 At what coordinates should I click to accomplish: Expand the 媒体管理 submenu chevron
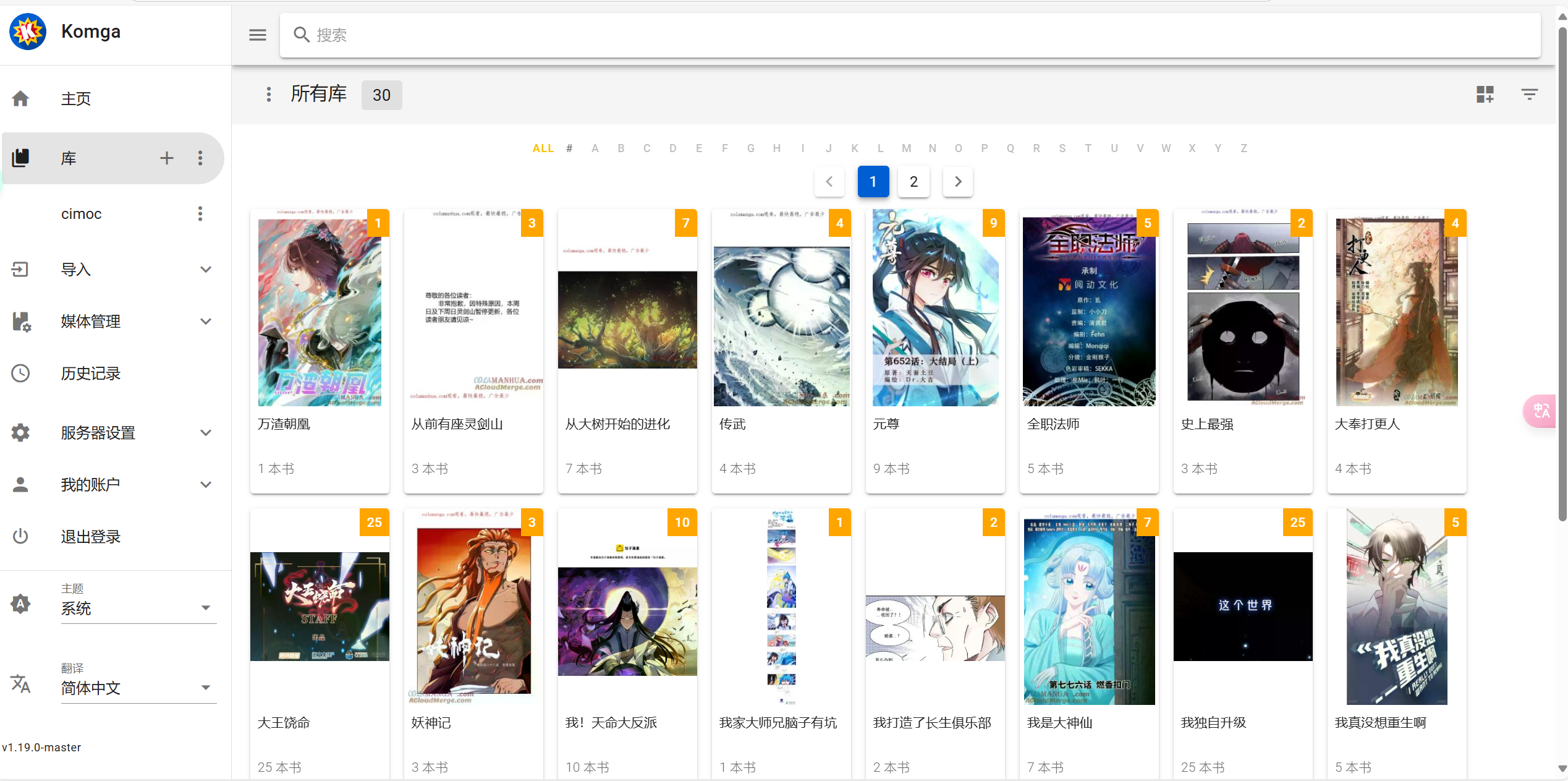pyautogui.click(x=206, y=321)
